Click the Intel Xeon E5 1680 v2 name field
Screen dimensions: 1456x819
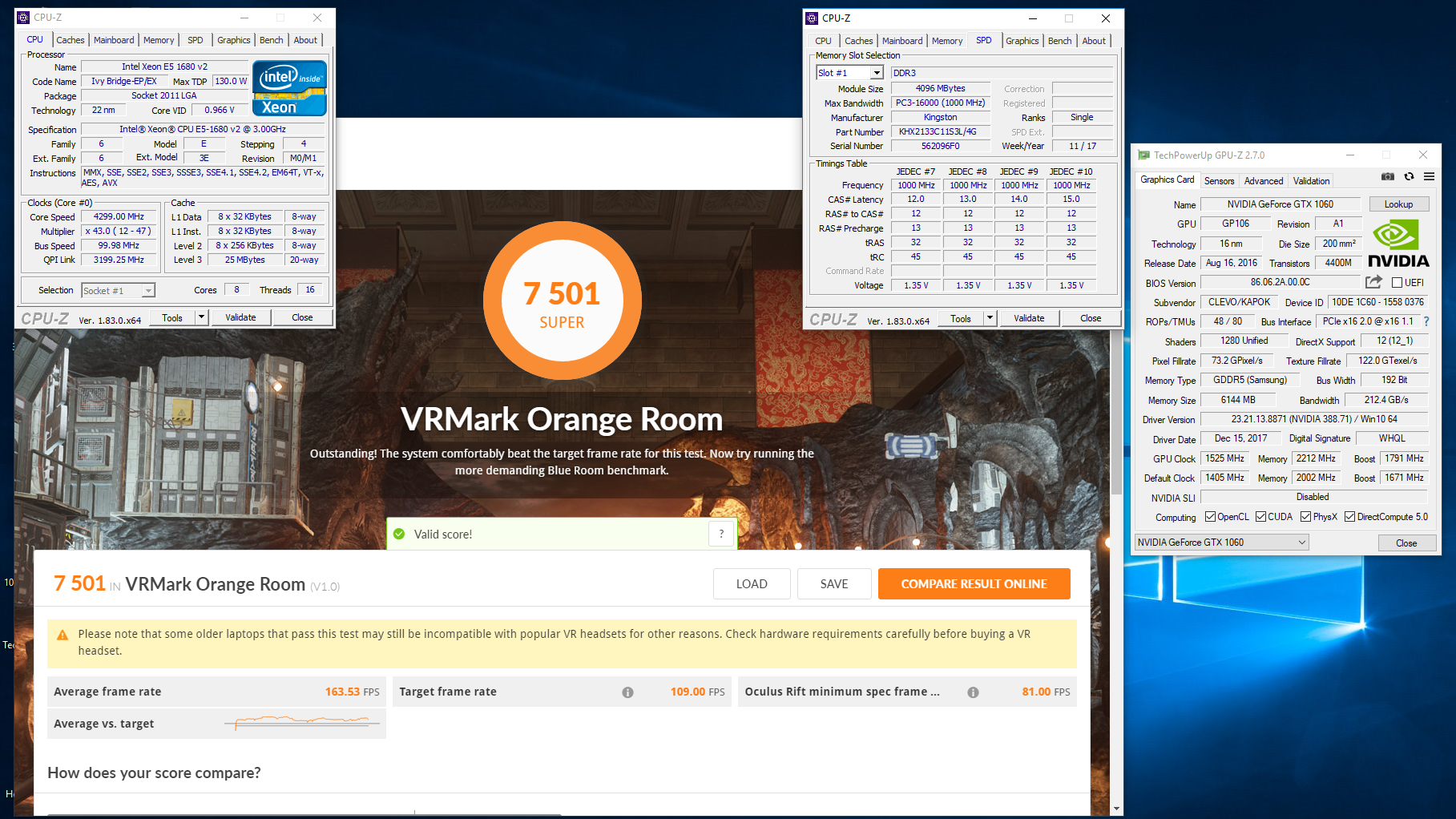tap(164, 67)
